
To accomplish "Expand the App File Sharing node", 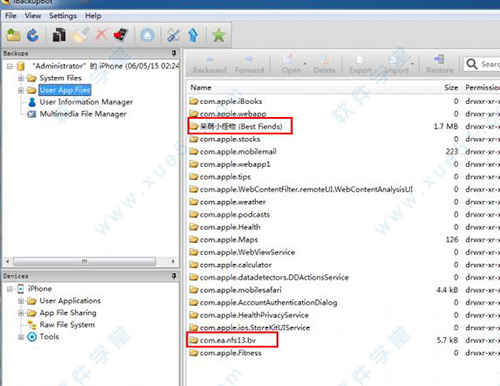I will click(x=21, y=313).
